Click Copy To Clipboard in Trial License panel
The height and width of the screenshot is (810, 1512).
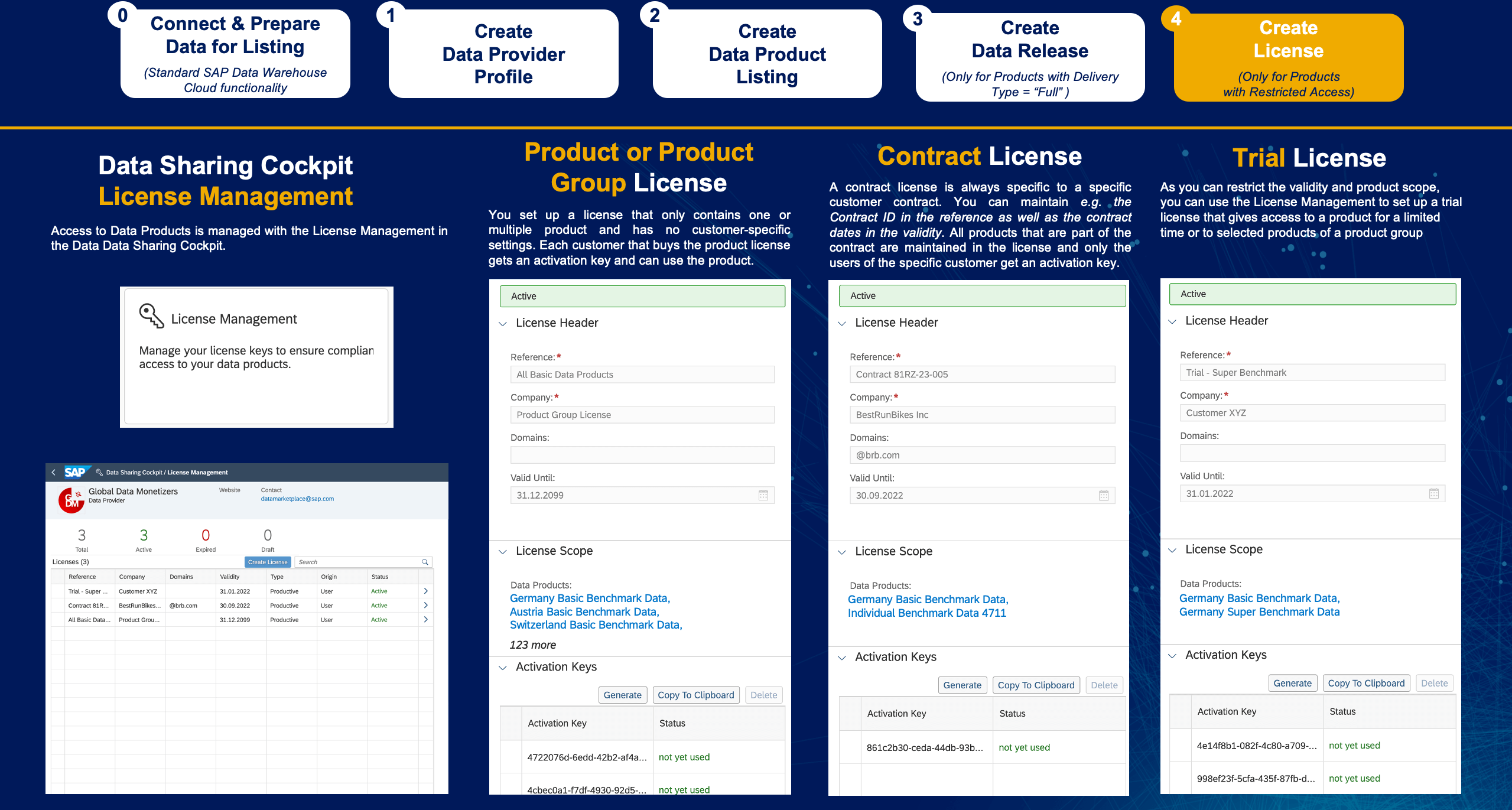(1366, 683)
